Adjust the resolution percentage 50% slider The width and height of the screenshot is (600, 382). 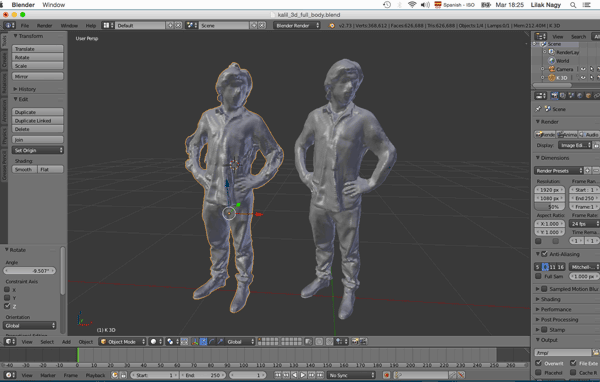549,207
